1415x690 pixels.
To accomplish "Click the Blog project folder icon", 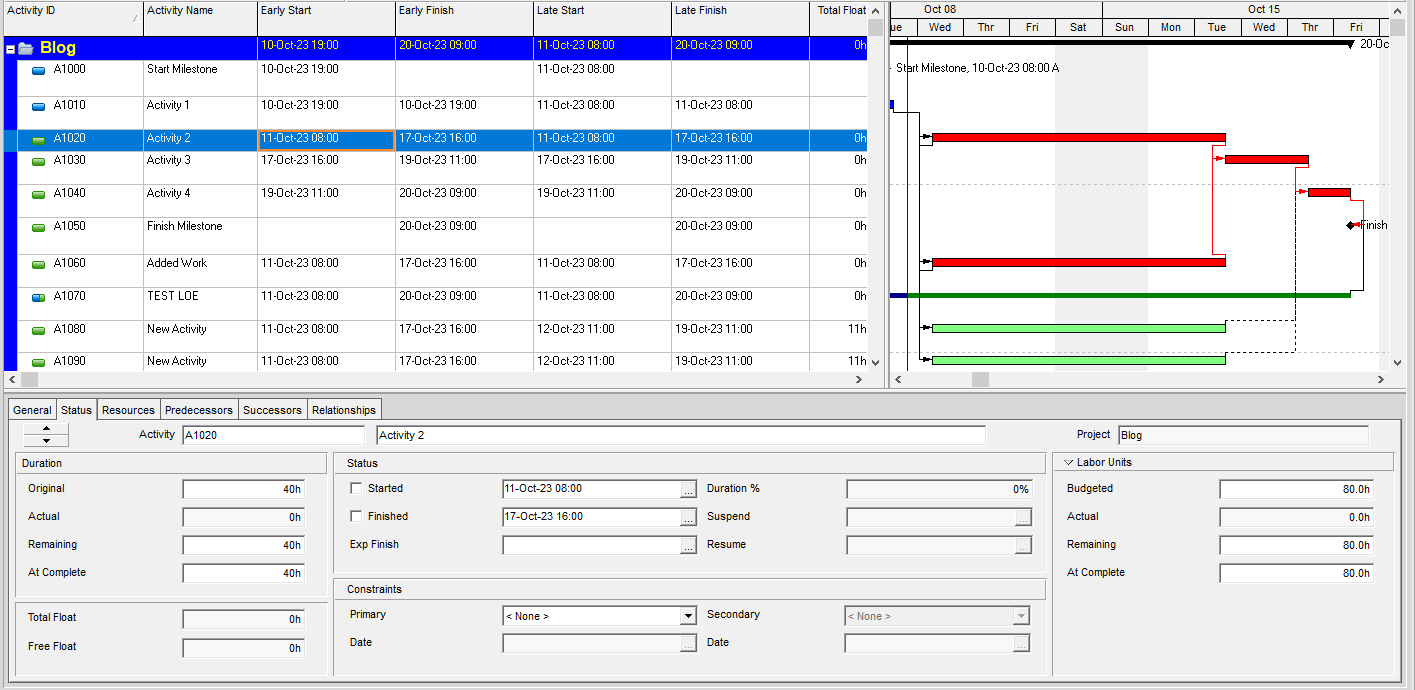I will coord(26,48).
